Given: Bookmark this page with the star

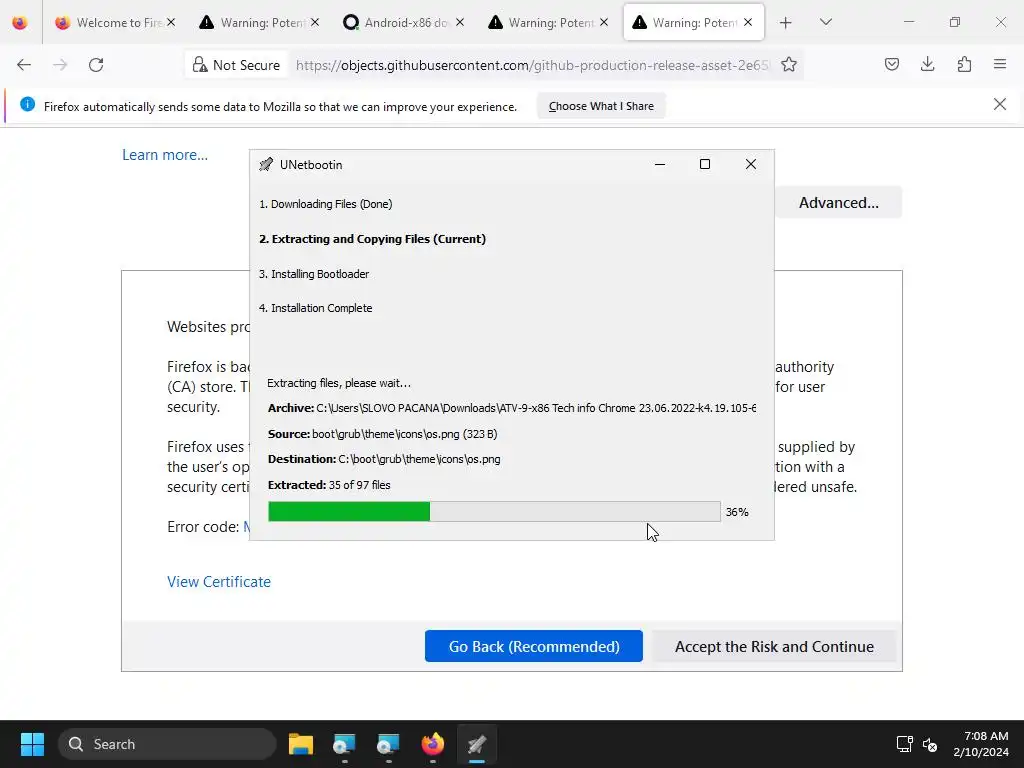Looking at the screenshot, I should pos(789,65).
